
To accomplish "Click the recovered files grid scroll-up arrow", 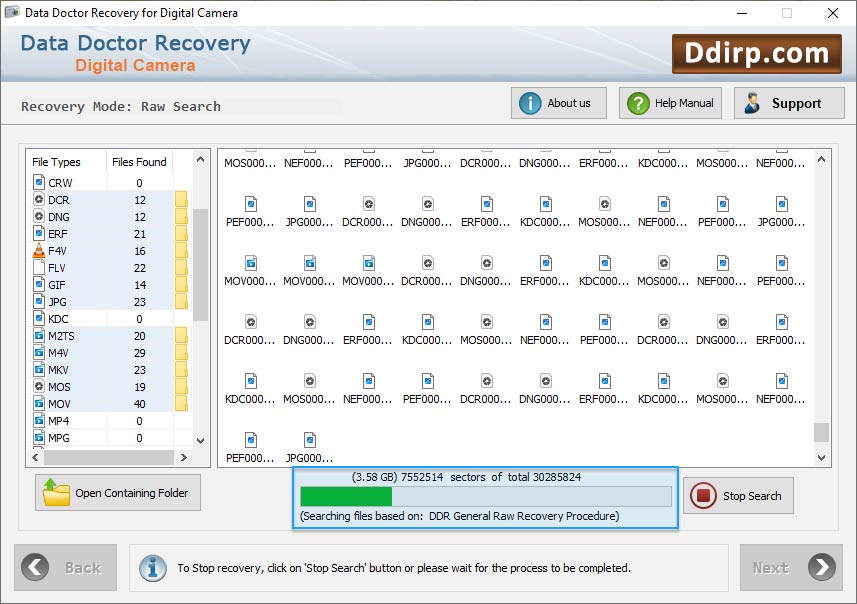I will pyautogui.click(x=821, y=160).
